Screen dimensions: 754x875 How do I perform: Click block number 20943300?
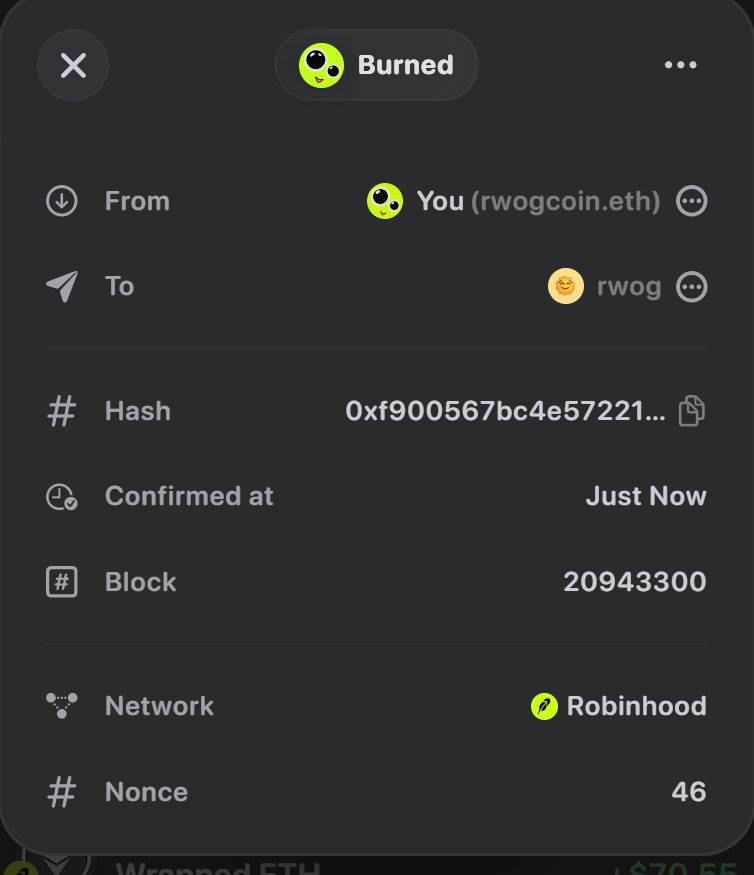pyautogui.click(x=635, y=582)
